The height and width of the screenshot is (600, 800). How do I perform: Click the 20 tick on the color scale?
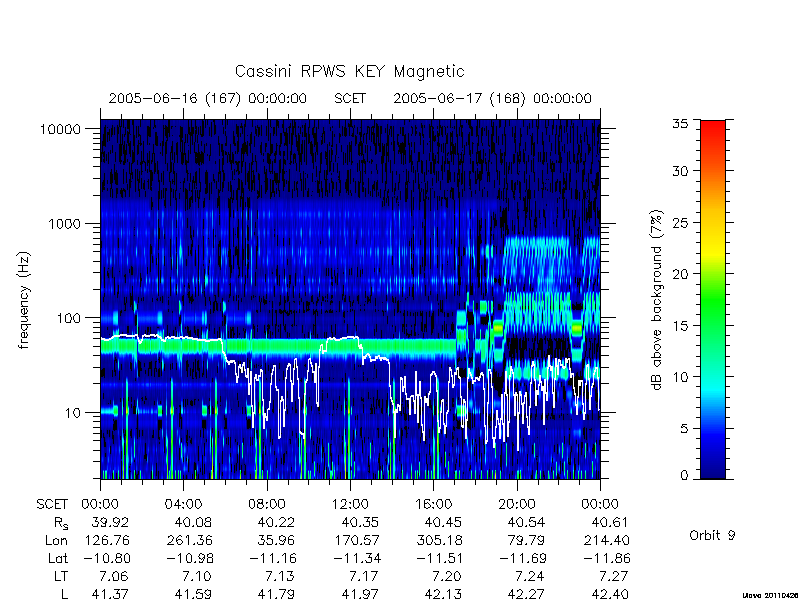click(x=680, y=274)
